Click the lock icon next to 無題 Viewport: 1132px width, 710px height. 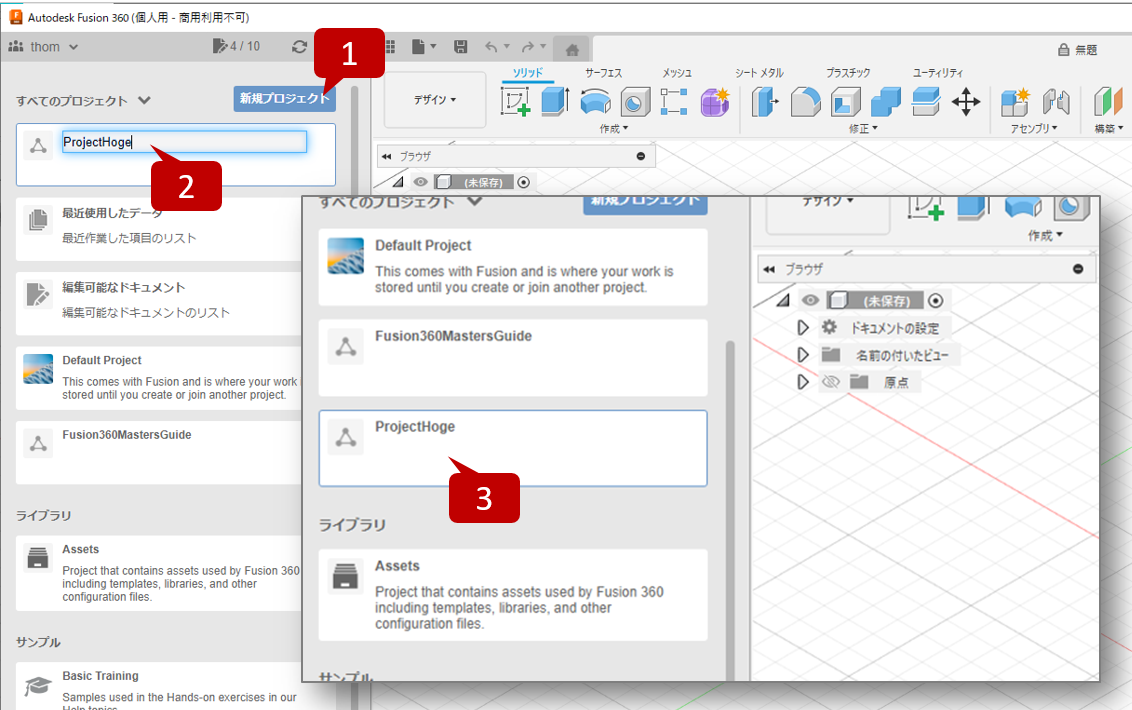[1063, 50]
